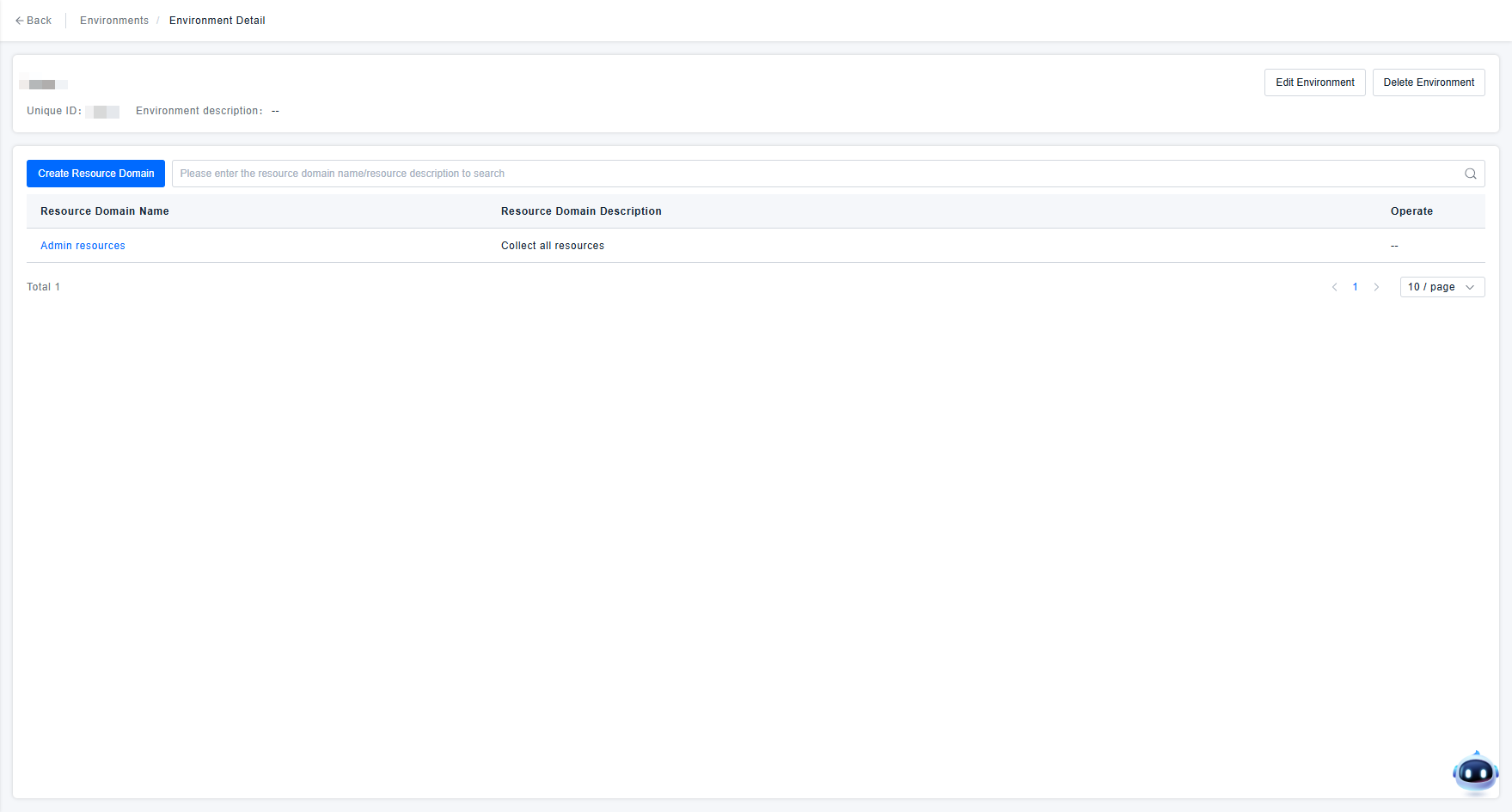Viewport: 1512px width, 812px height.
Task: Click the Resource Domain Name column header
Action: pos(105,211)
